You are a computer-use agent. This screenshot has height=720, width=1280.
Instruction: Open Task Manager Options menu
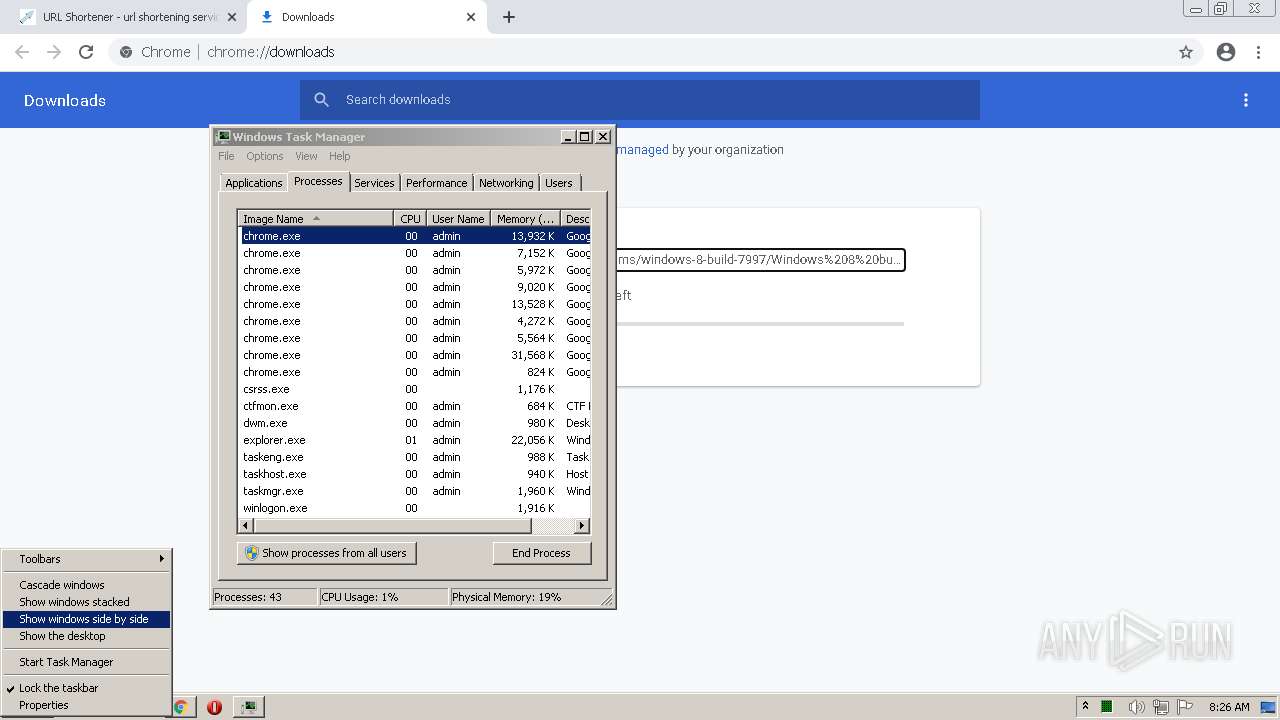point(265,156)
